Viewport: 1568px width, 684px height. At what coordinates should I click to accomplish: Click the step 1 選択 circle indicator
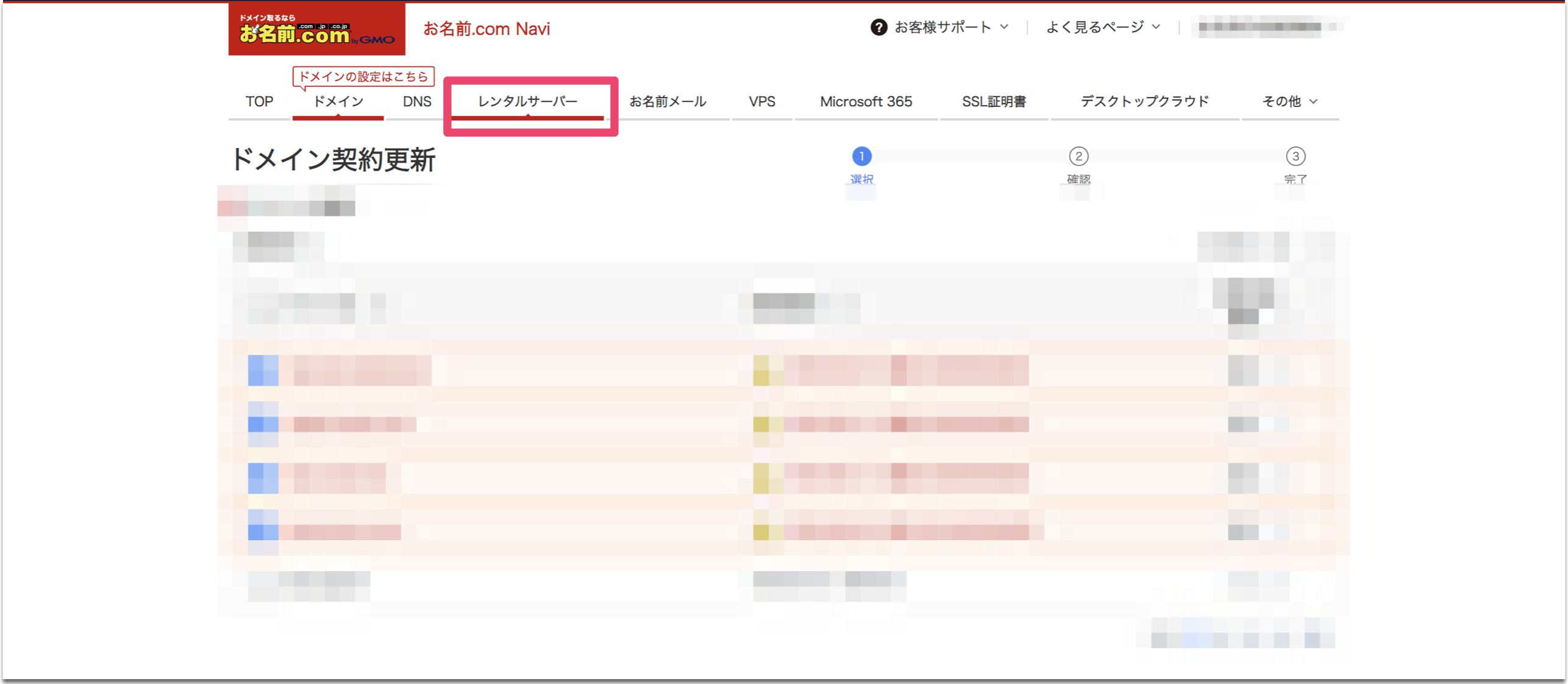point(861,156)
